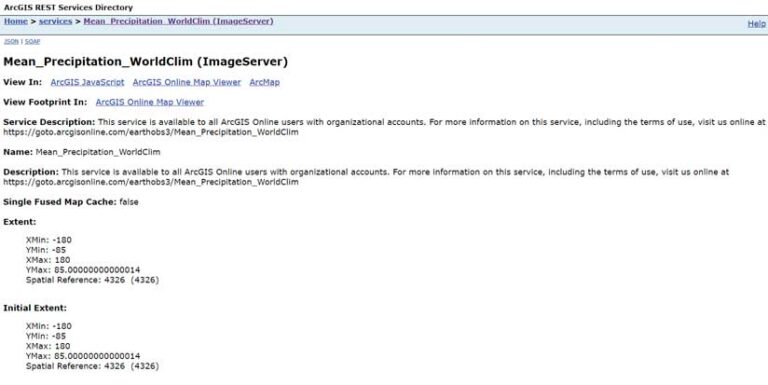Viewport: 768px width, 385px height.
Task: Click 'XMax: 180' under Initial Extent
Action: 48,346
